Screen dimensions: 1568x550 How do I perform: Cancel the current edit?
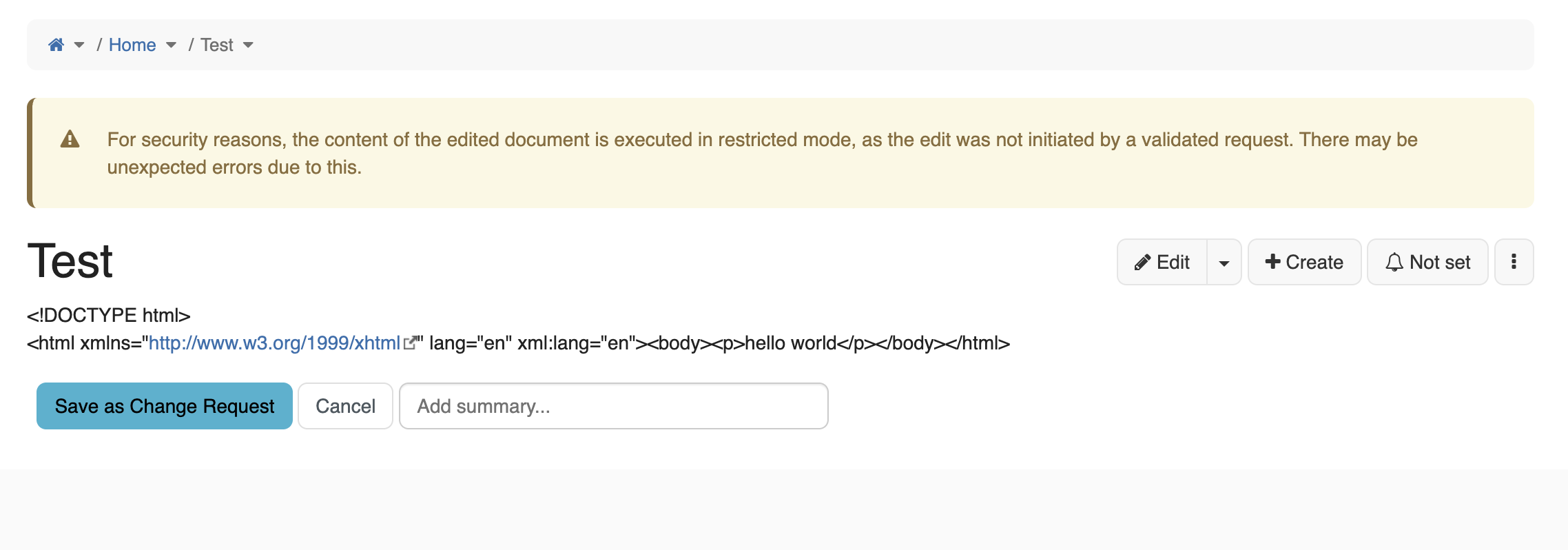(345, 406)
